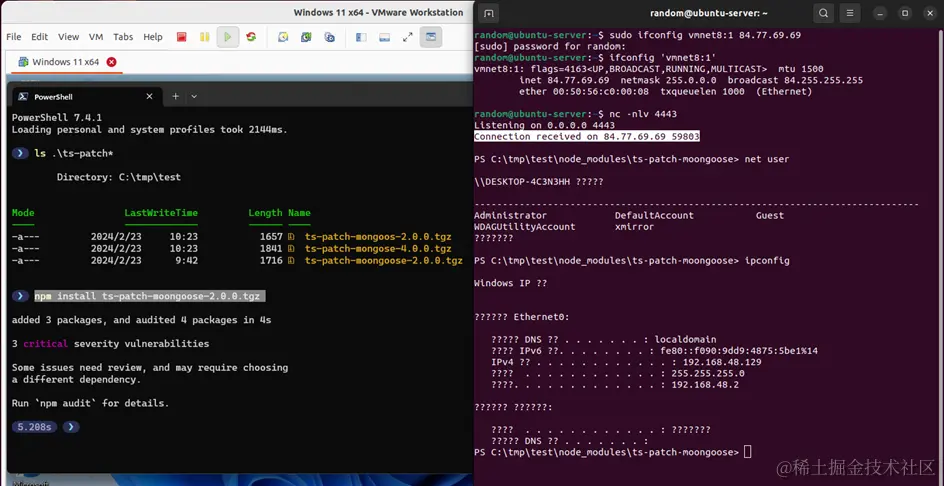Open the Help menu in VMware
Viewport: 944px width, 486px height.
pyautogui.click(x=153, y=37)
